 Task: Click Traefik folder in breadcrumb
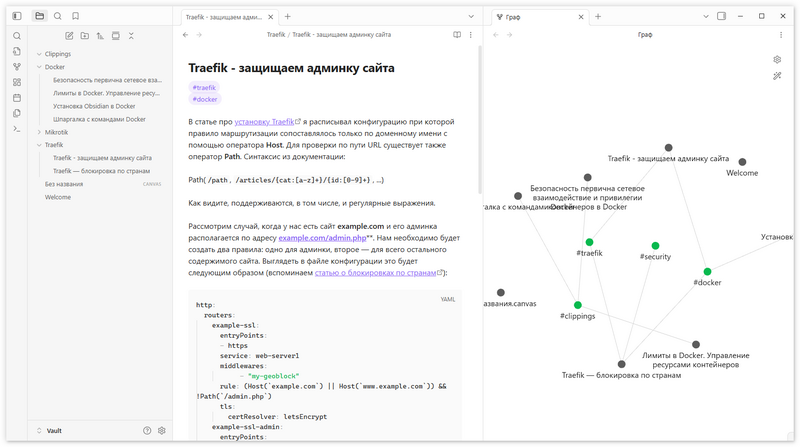pyautogui.click(x=276, y=35)
